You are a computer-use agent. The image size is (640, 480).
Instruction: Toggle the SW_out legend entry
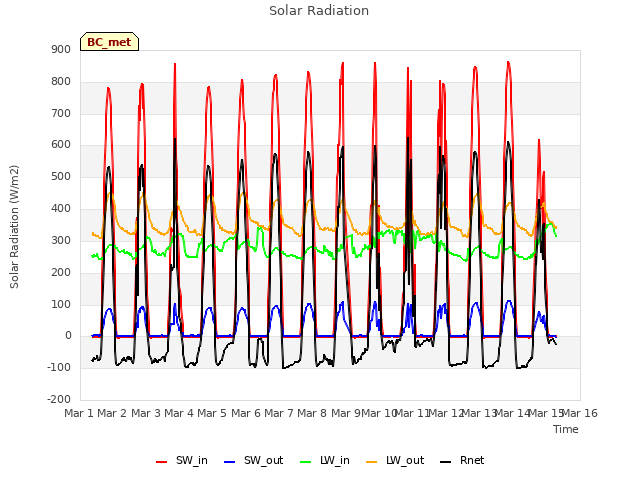click(x=253, y=460)
